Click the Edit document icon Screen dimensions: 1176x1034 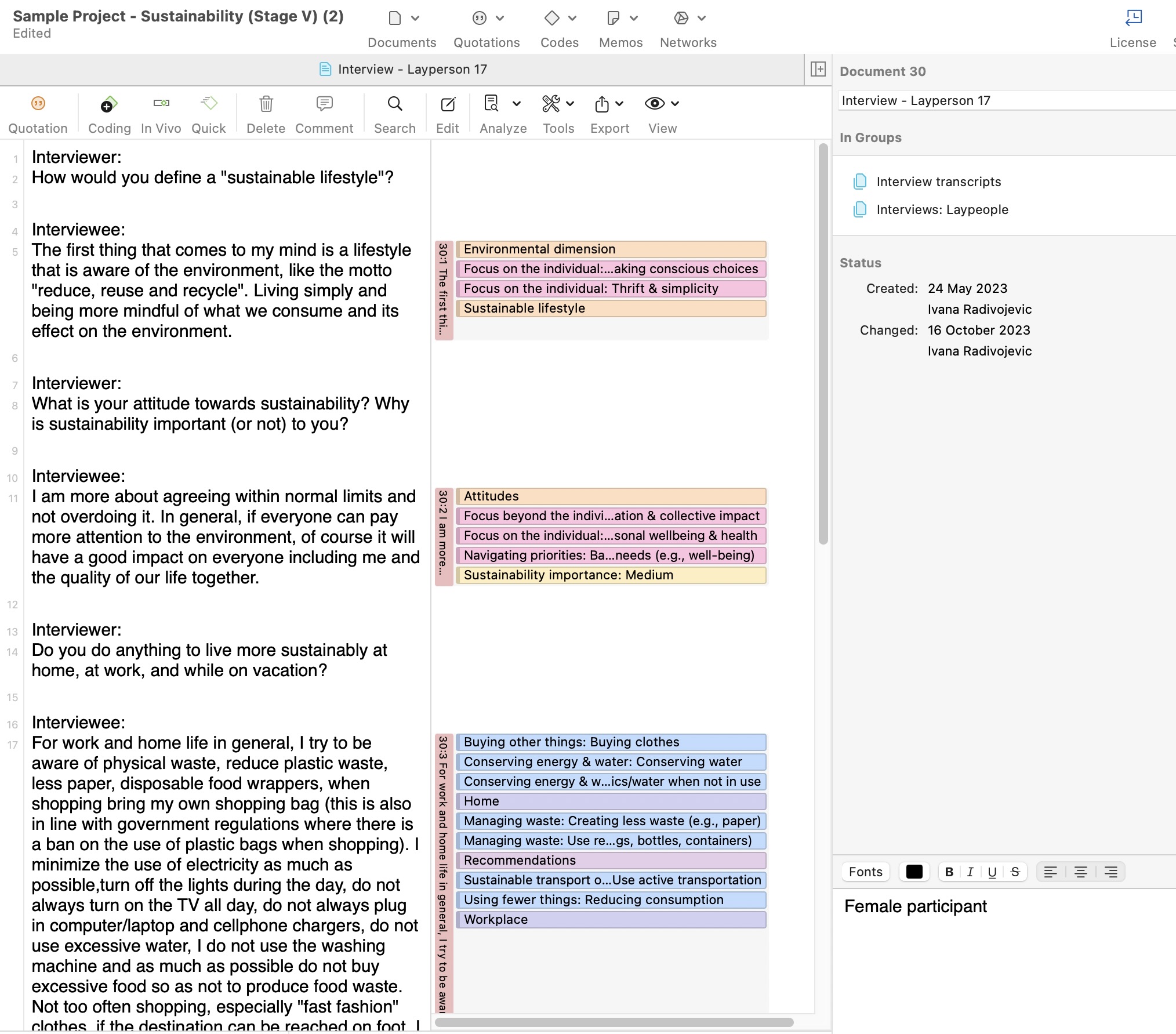[x=448, y=104]
